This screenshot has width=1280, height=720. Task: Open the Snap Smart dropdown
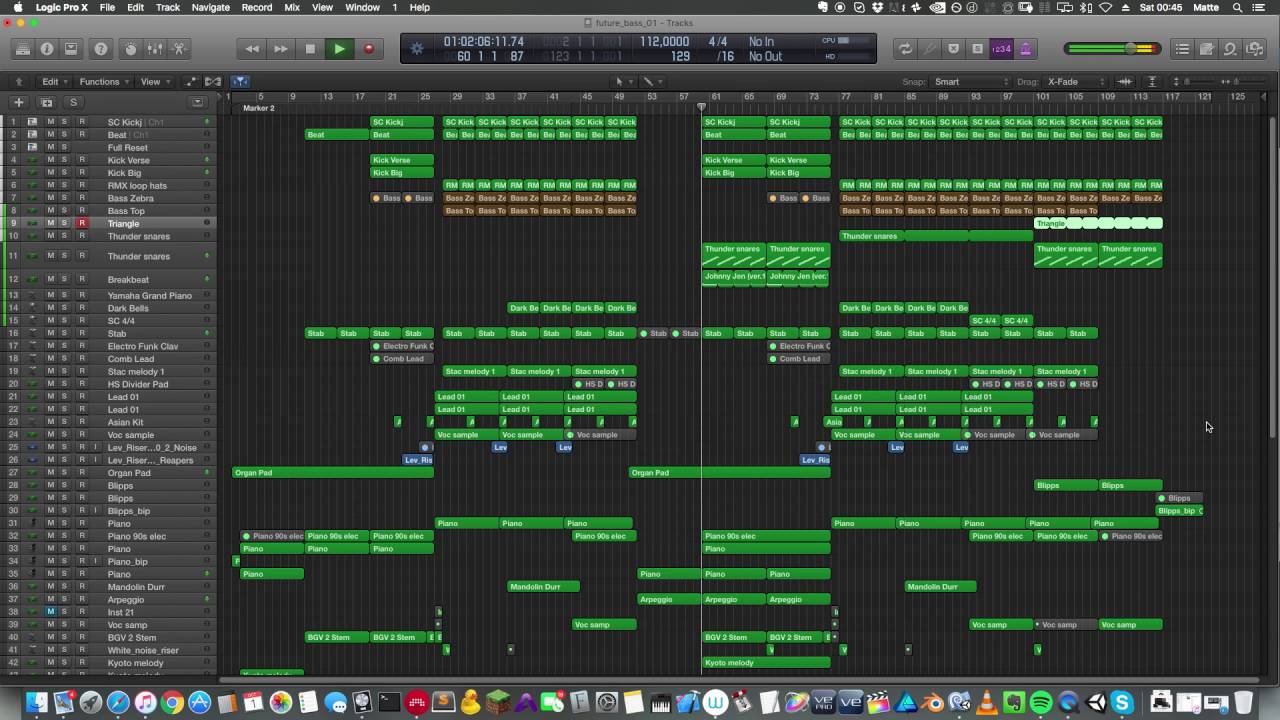pyautogui.click(x=971, y=81)
